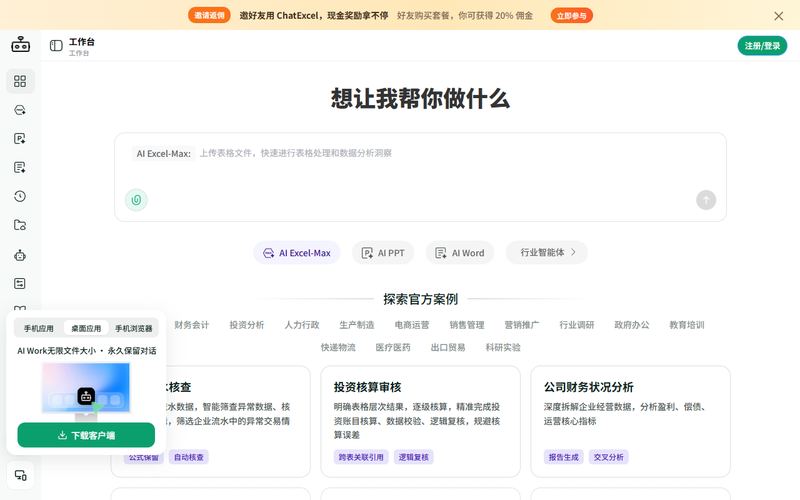The image size is (800, 500).
Task: Open the history clock icon in sidebar
Action: point(20,196)
